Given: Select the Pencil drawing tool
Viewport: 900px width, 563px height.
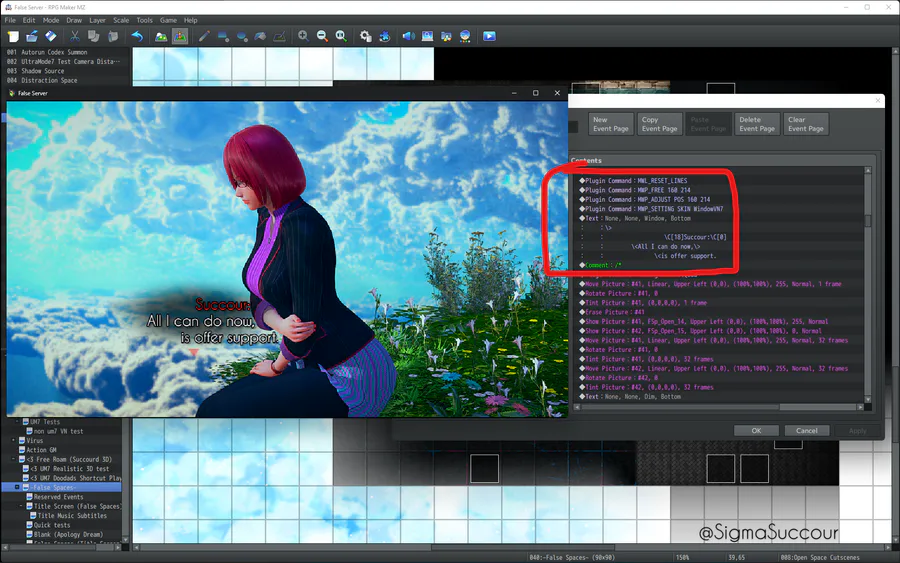Looking at the screenshot, I should (x=204, y=36).
